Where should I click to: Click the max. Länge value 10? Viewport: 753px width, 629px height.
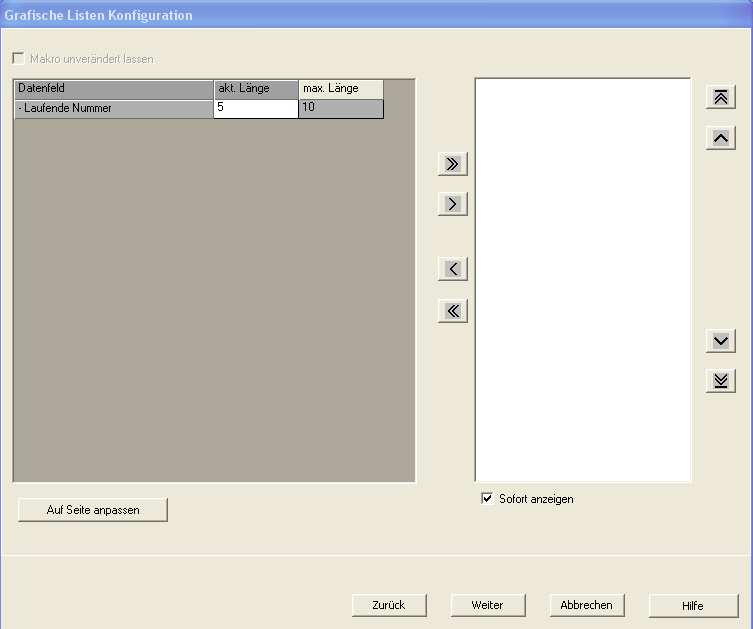point(341,109)
